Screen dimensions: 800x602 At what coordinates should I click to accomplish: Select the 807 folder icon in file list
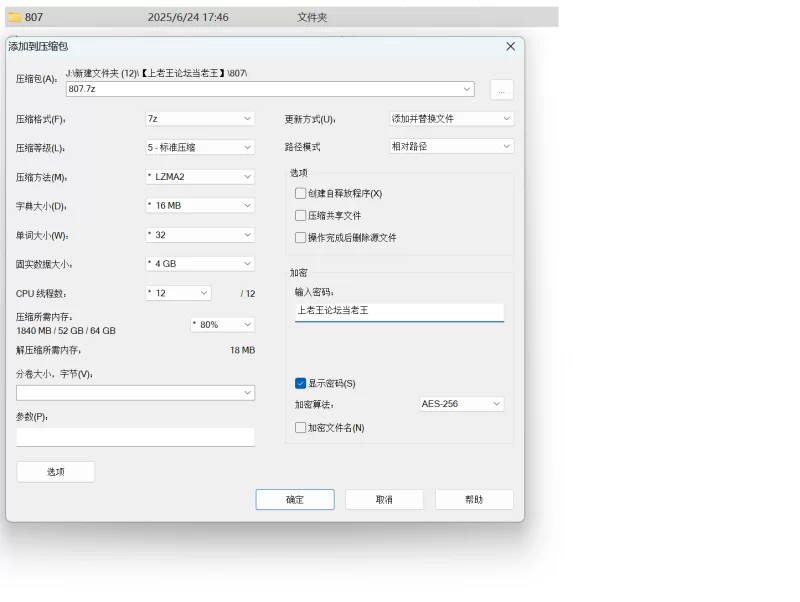[15, 17]
